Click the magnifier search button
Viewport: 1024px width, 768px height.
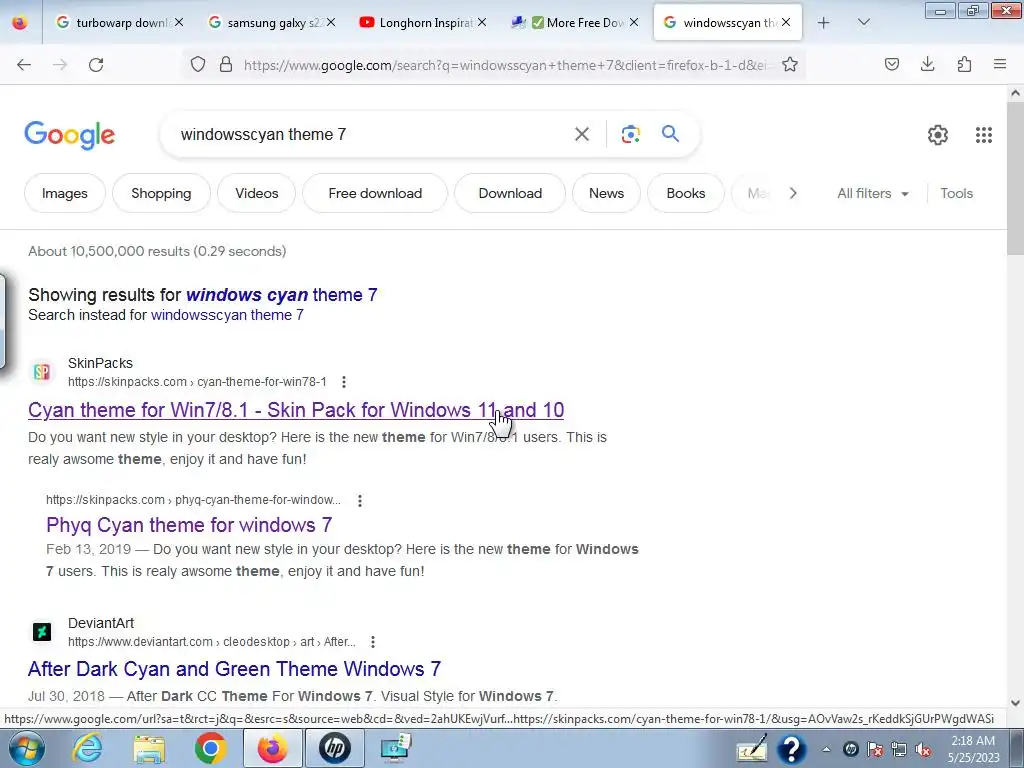(x=670, y=134)
